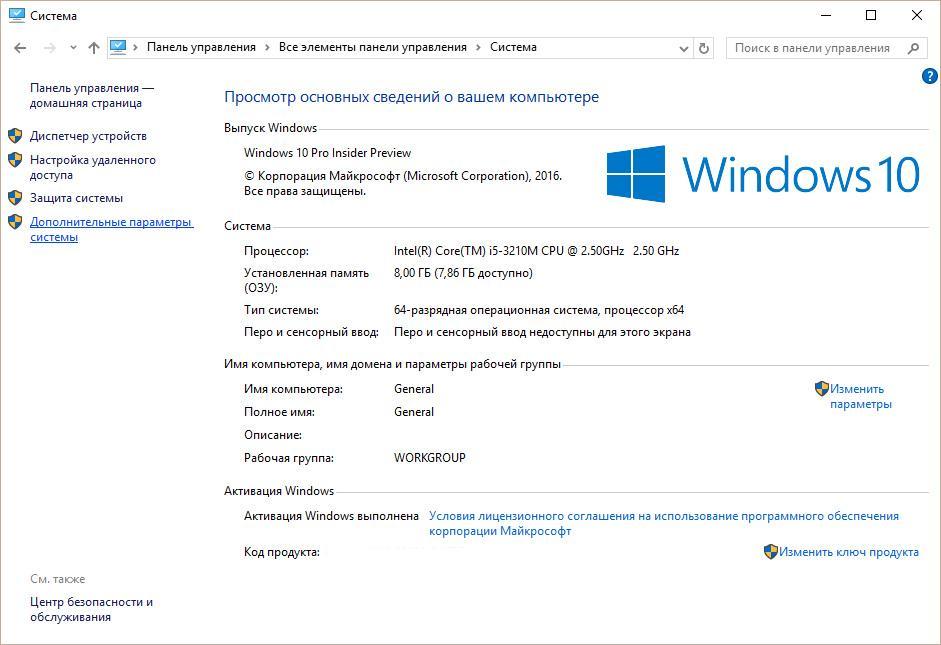
Task: Expand the chevron before Система breadcrumb
Action: [x=478, y=47]
